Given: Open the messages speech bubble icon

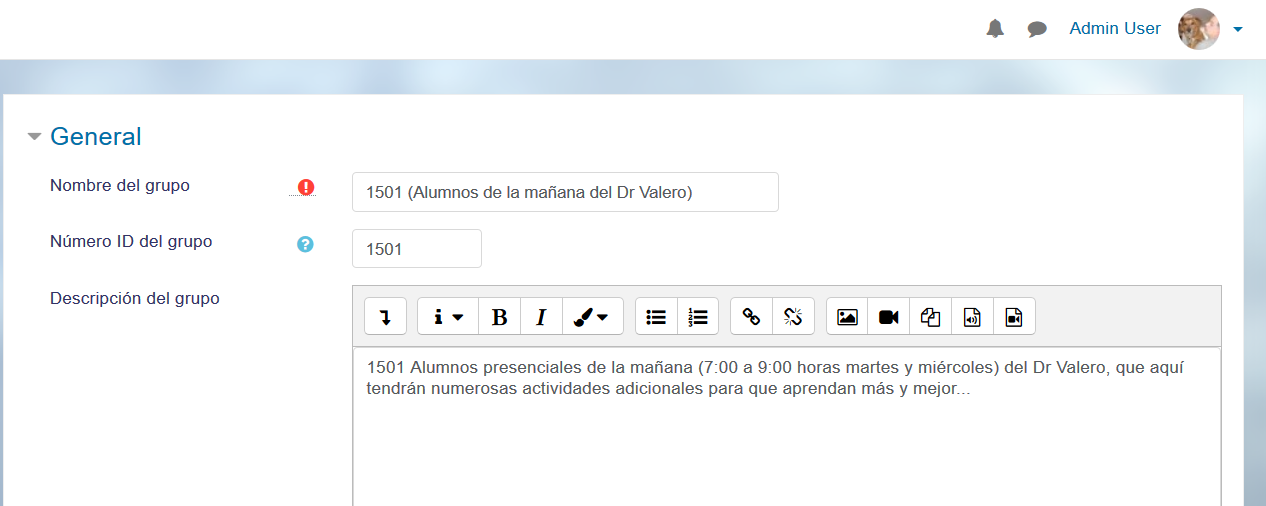Looking at the screenshot, I should click(1037, 29).
